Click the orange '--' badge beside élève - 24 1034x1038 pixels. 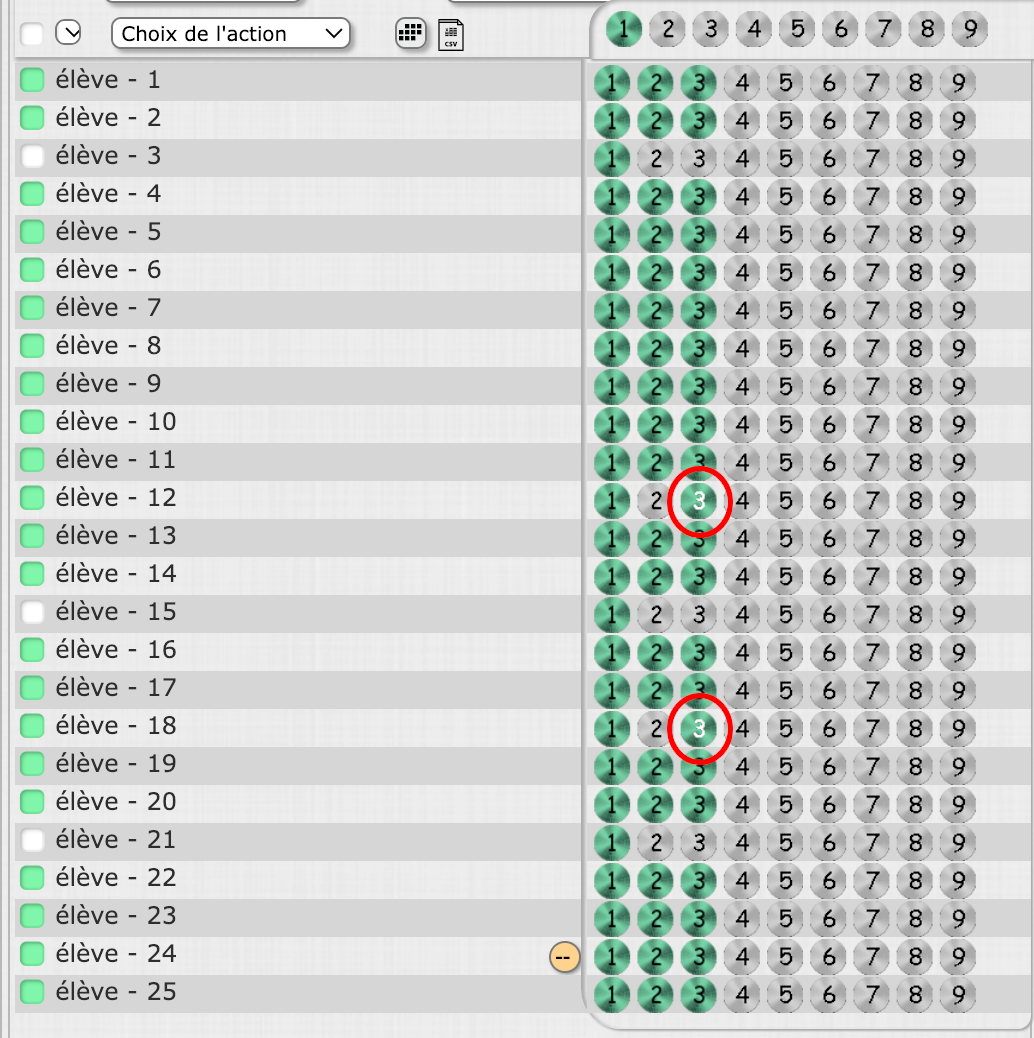564,957
